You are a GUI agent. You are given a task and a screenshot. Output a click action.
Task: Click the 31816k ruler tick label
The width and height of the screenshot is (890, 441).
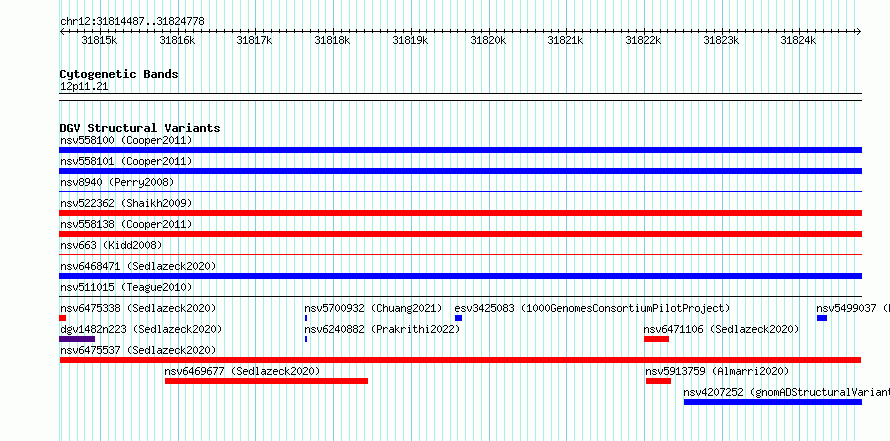point(177,40)
